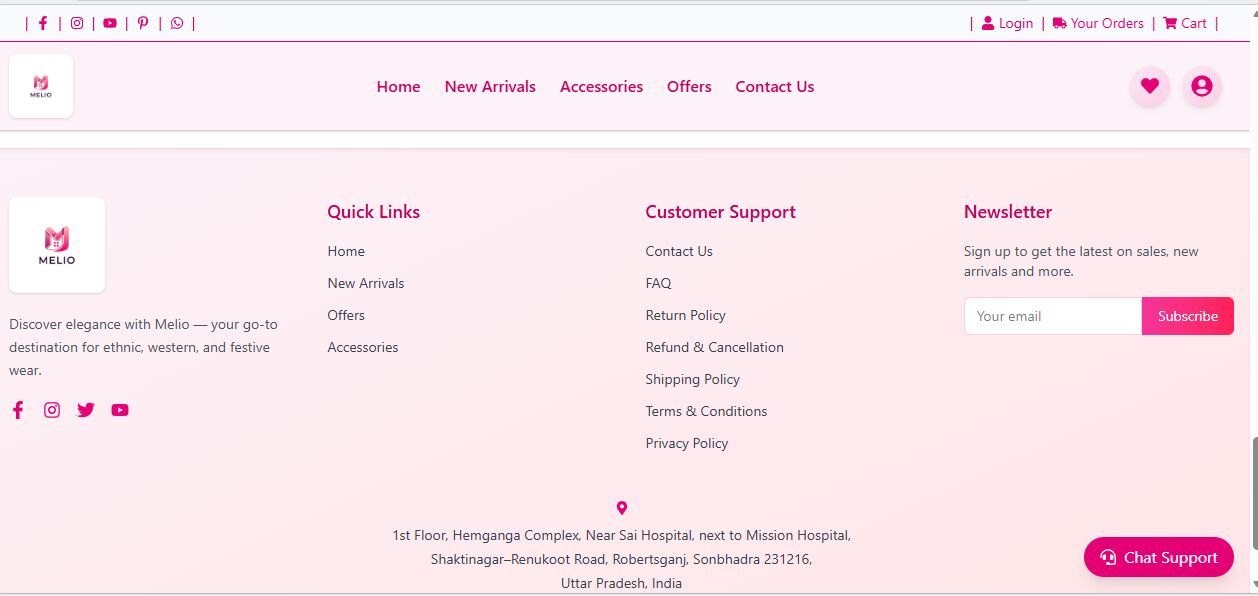Click the footer YouTube icon
Viewport: 1258px width, 596px height.
click(120, 410)
